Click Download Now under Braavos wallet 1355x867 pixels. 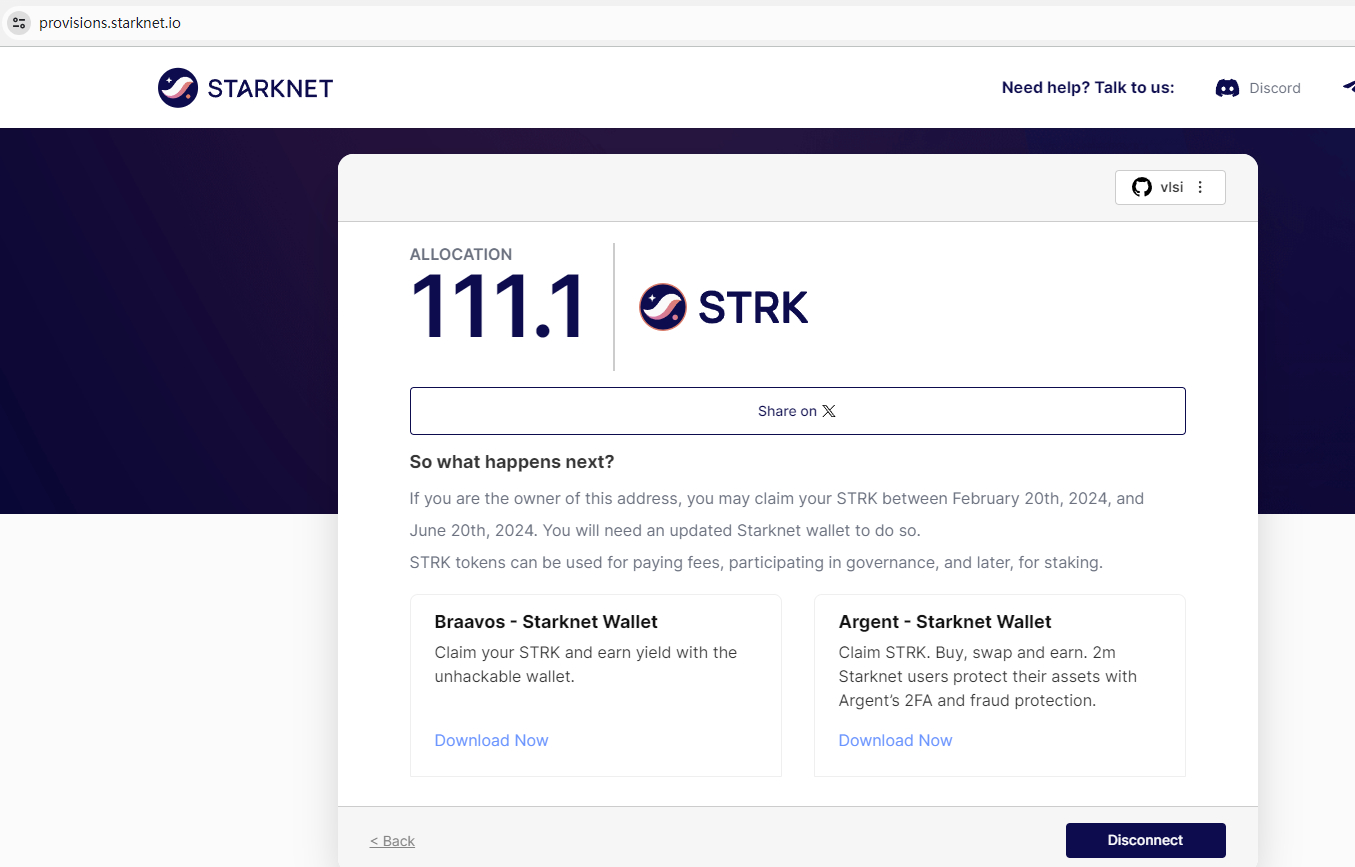pyautogui.click(x=491, y=740)
